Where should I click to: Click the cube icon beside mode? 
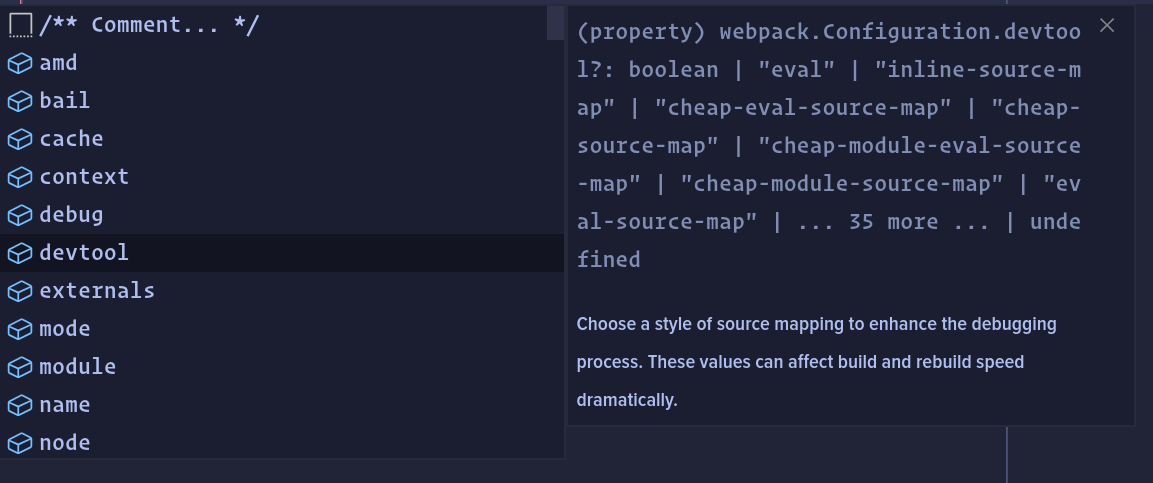click(x=20, y=329)
